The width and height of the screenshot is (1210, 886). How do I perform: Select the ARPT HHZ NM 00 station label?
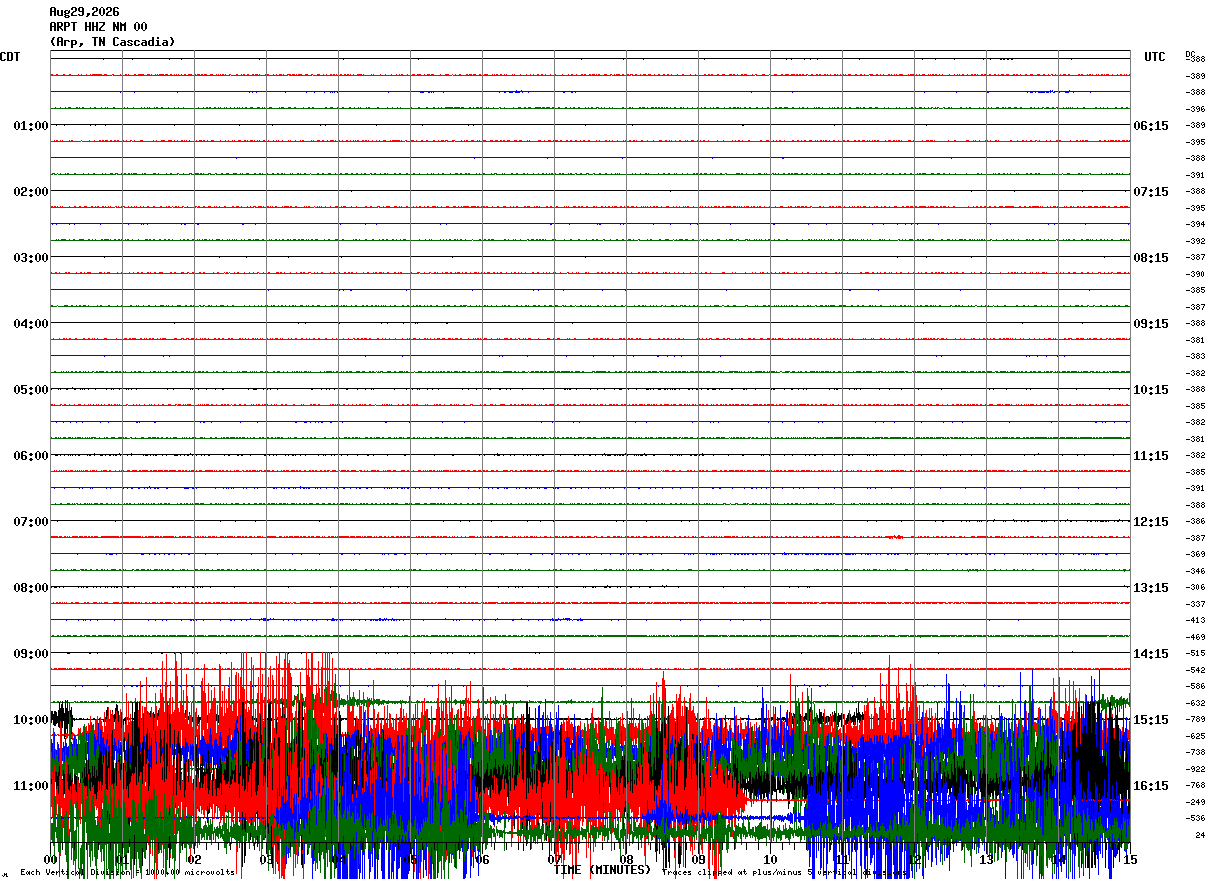click(98, 27)
